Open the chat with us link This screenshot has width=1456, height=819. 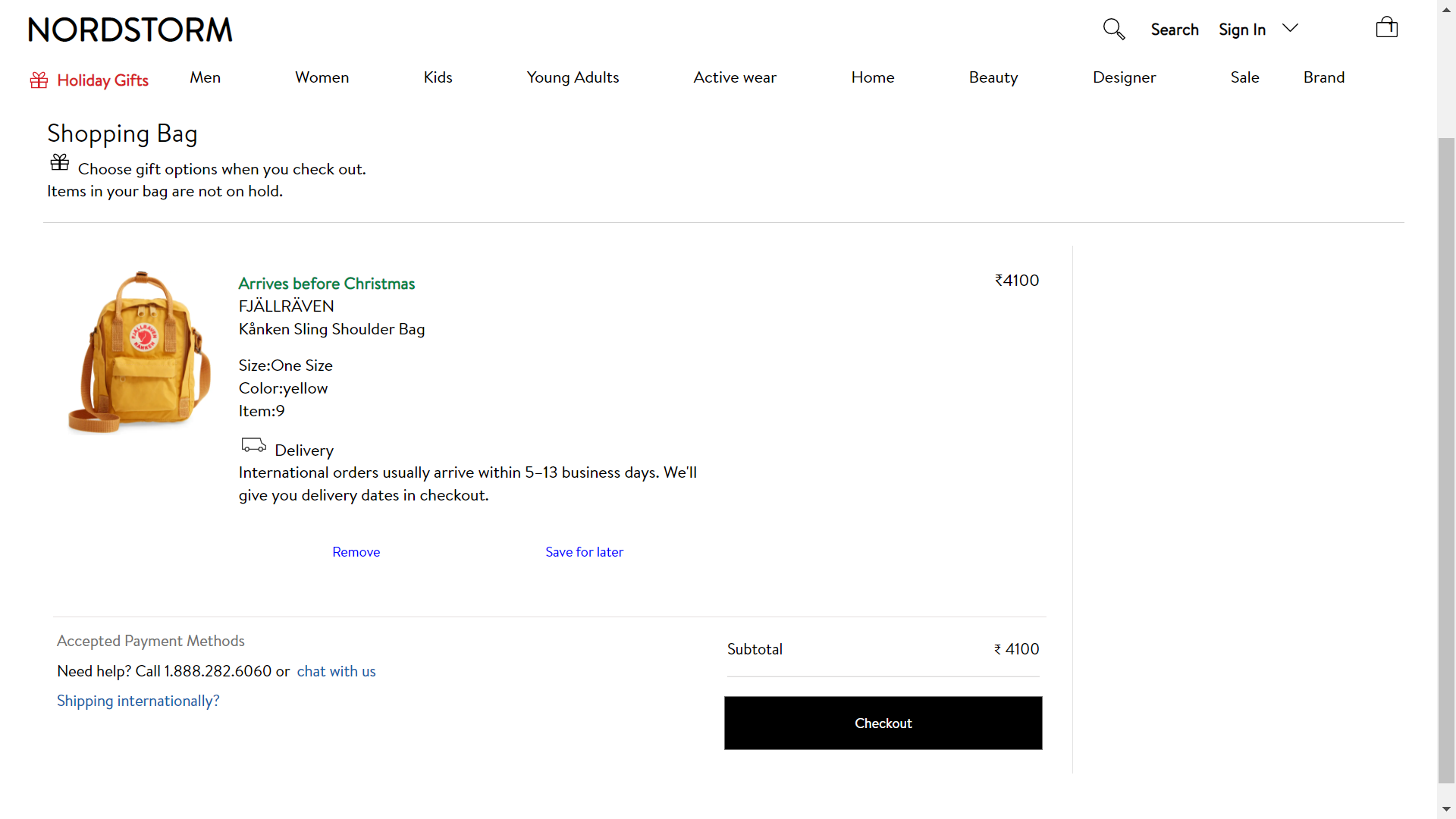coord(336,671)
